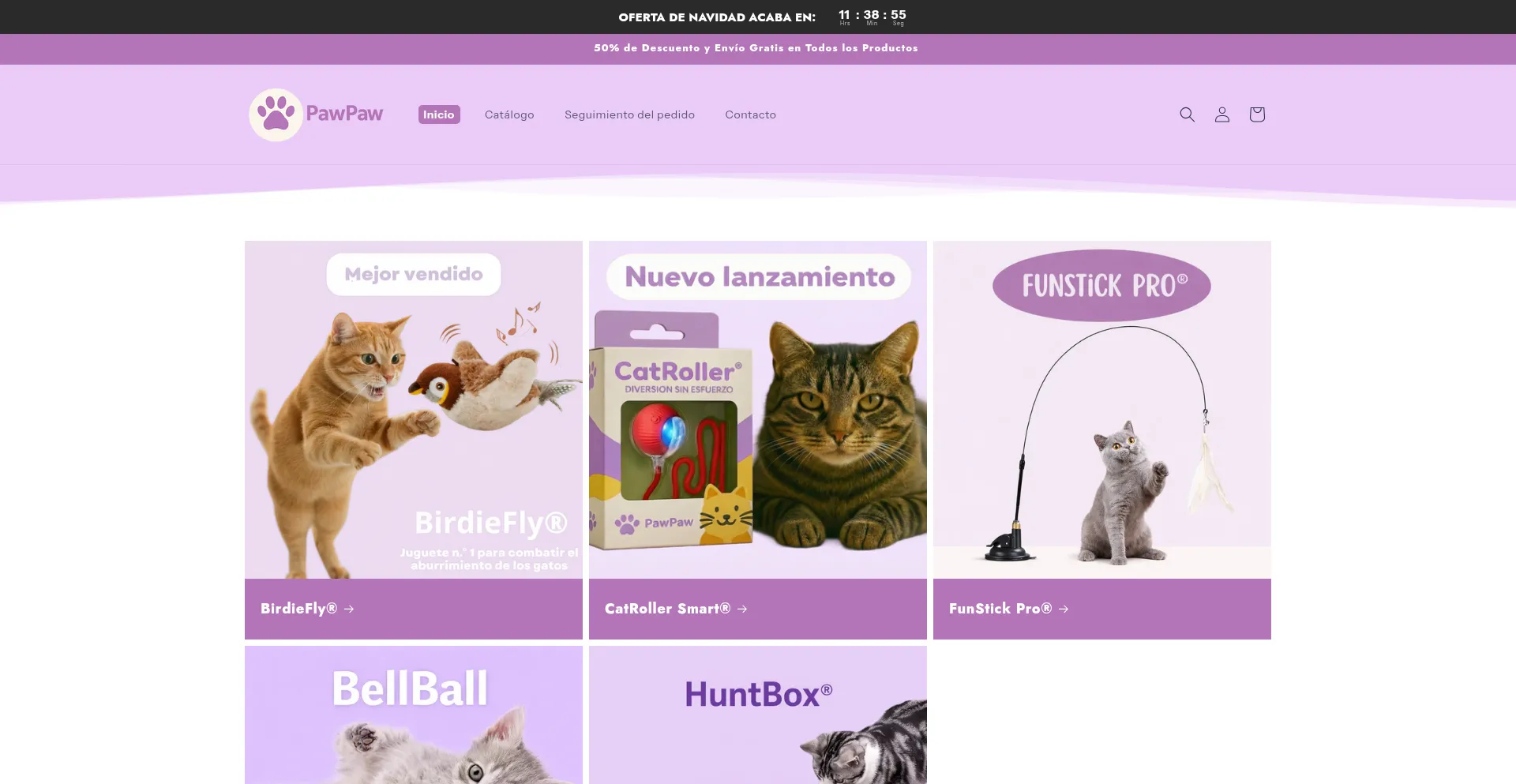Open the Contacto page
Screen dimensions: 1516x784
pos(750,114)
